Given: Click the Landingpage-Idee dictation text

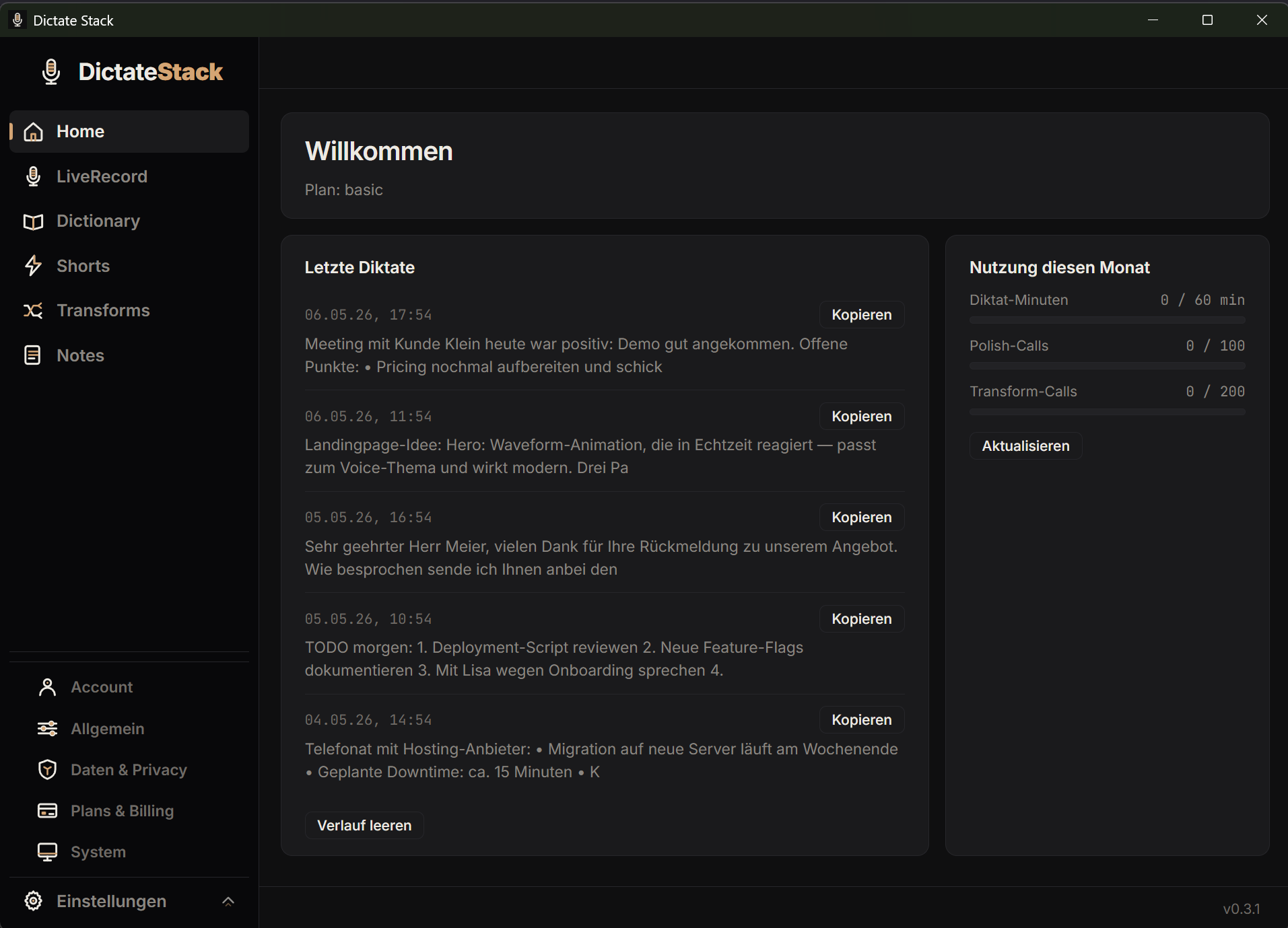Looking at the screenshot, I should coord(590,456).
